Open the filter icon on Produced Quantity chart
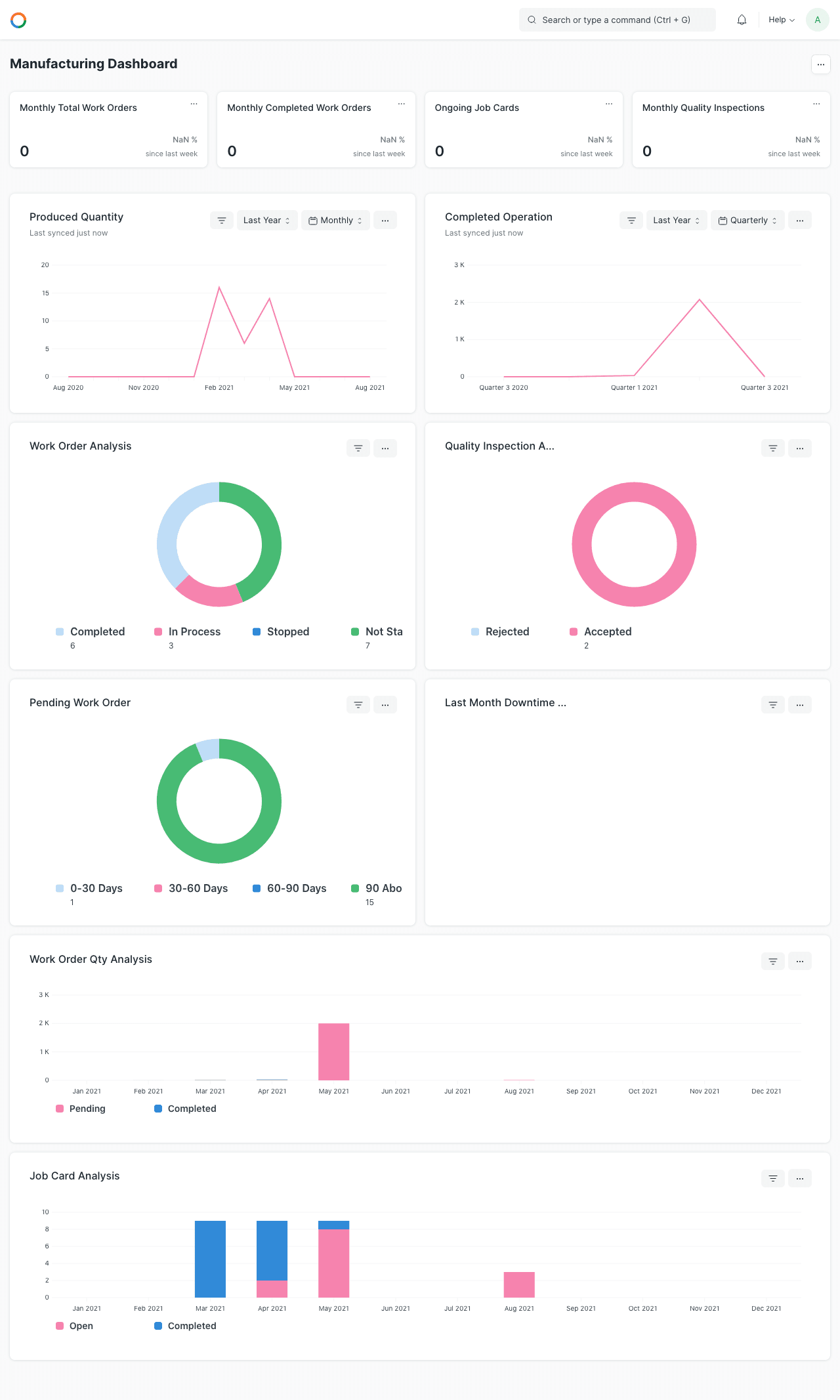Screen dimensions: 840x1400 coord(222,221)
